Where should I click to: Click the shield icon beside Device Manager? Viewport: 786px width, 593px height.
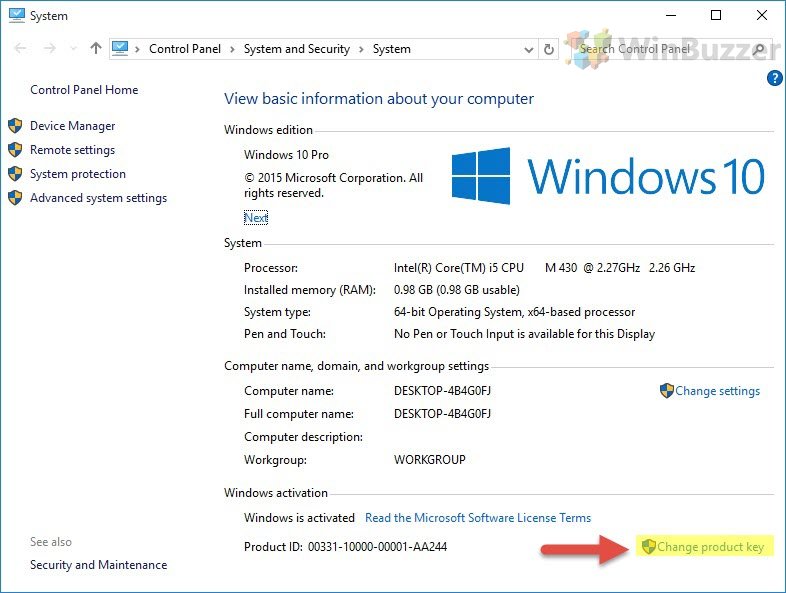pyautogui.click(x=15, y=125)
